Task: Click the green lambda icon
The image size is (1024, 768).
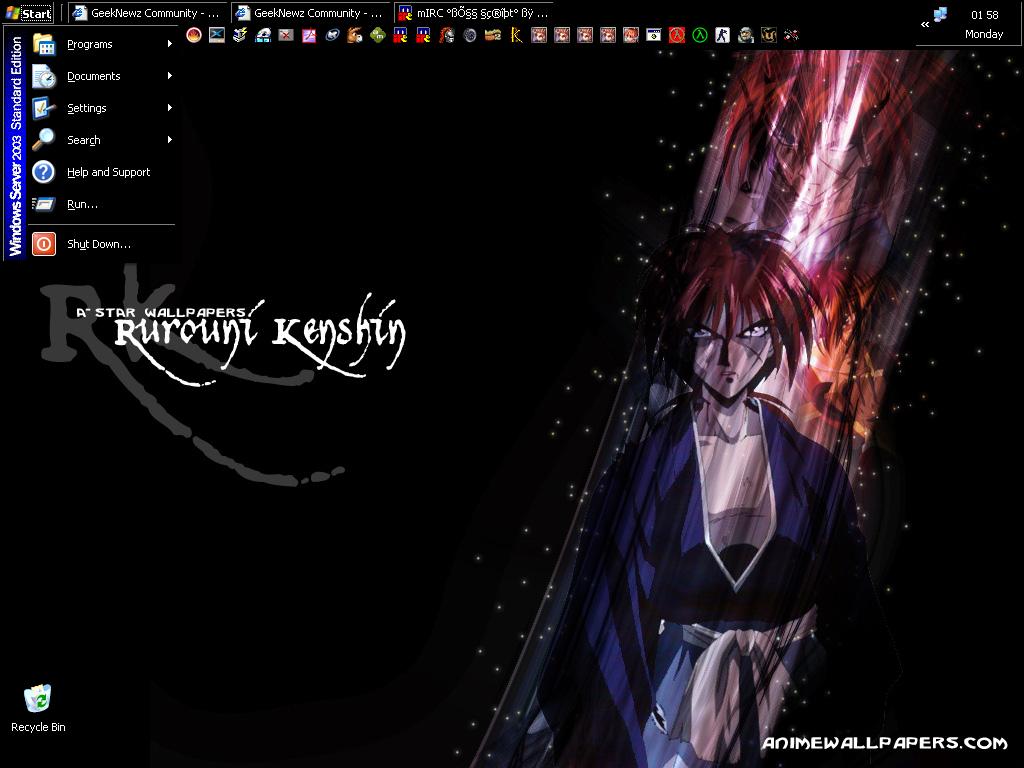Action: 700,35
